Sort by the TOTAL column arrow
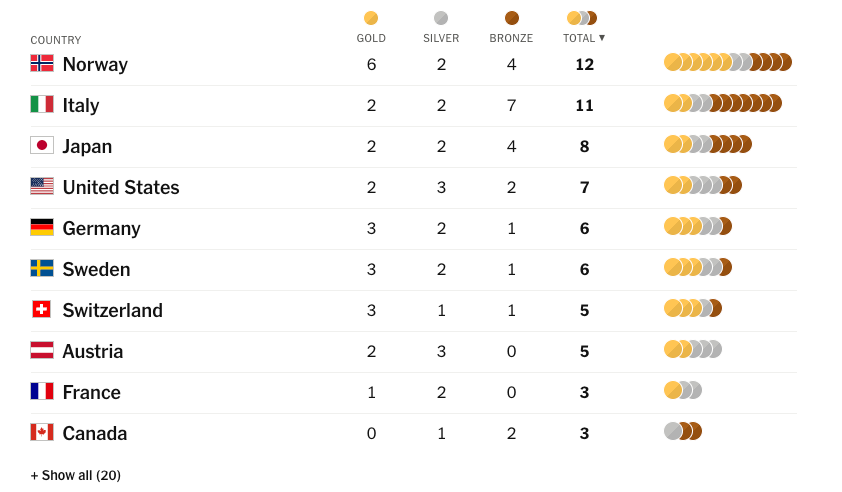The width and height of the screenshot is (842, 492). click(x=602, y=38)
